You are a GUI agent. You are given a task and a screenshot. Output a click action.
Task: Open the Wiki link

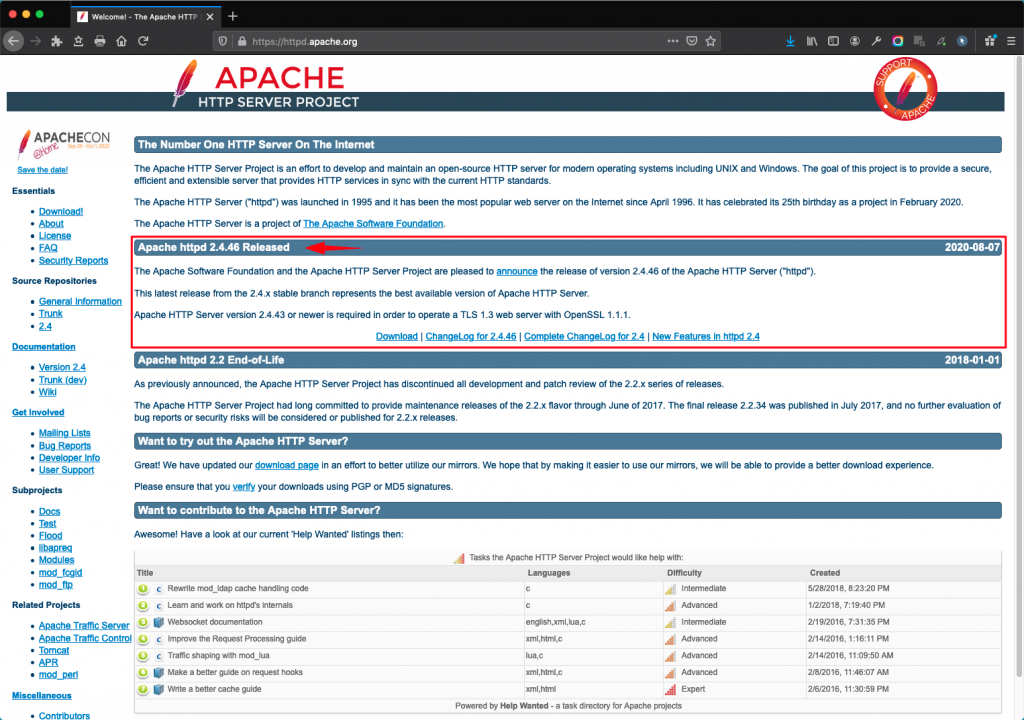pyautogui.click(x=48, y=392)
